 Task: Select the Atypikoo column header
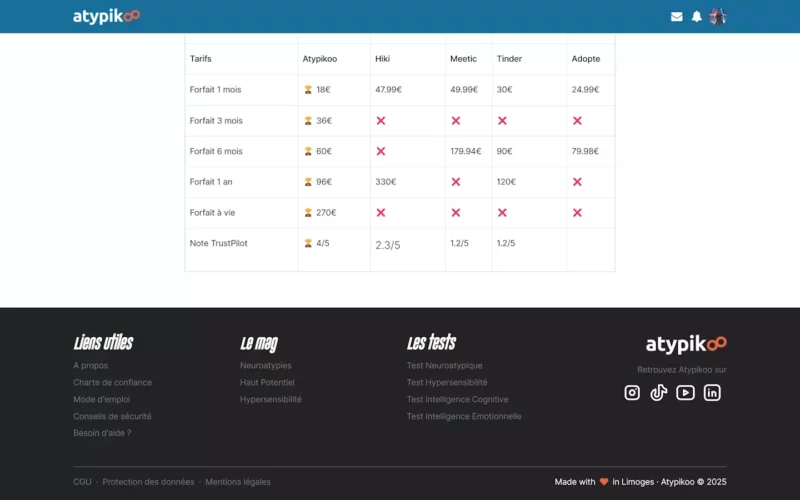pos(320,59)
